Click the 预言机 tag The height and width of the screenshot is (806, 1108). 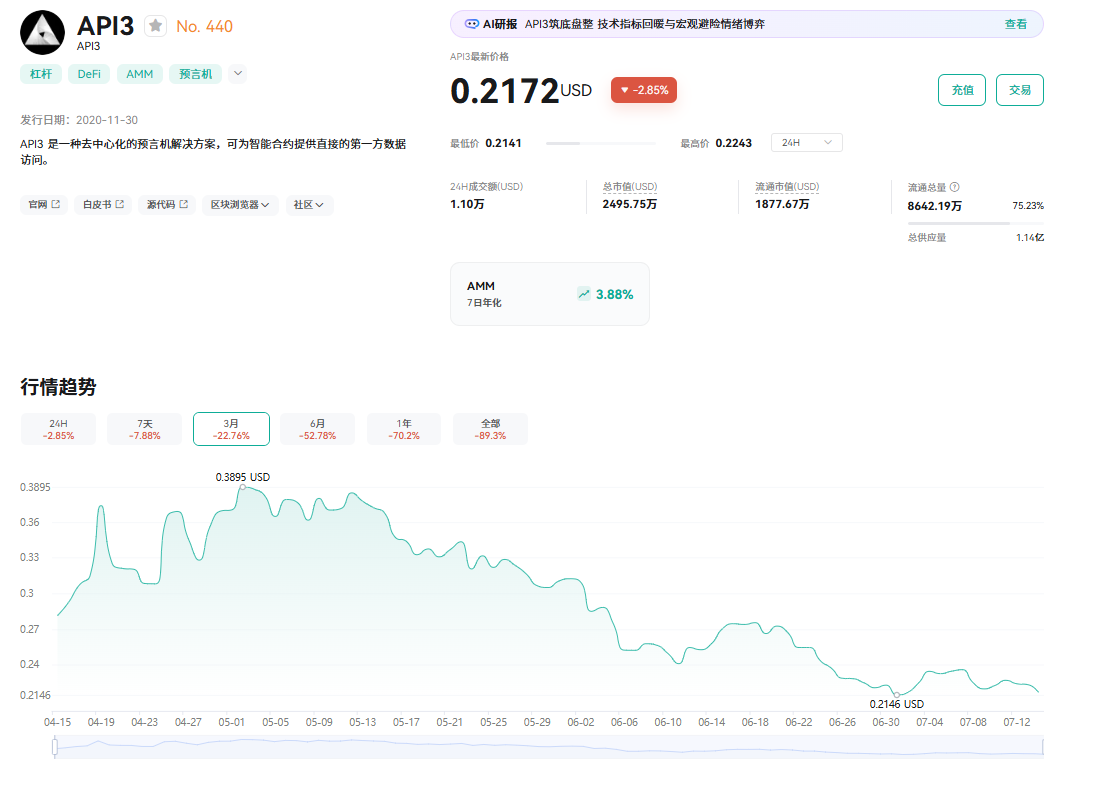(196, 74)
